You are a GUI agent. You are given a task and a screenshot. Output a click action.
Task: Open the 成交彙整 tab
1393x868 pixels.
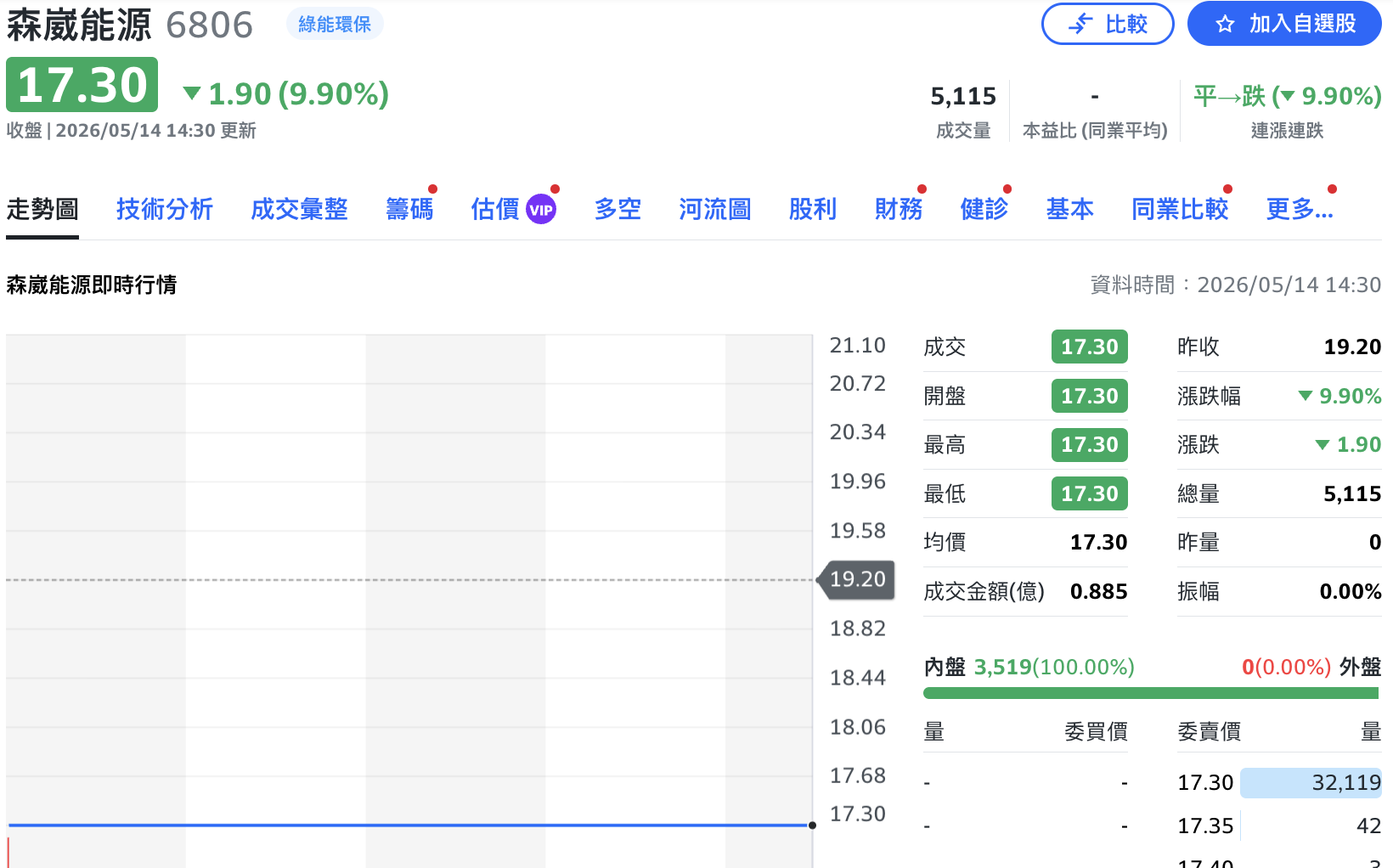tap(299, 209)
